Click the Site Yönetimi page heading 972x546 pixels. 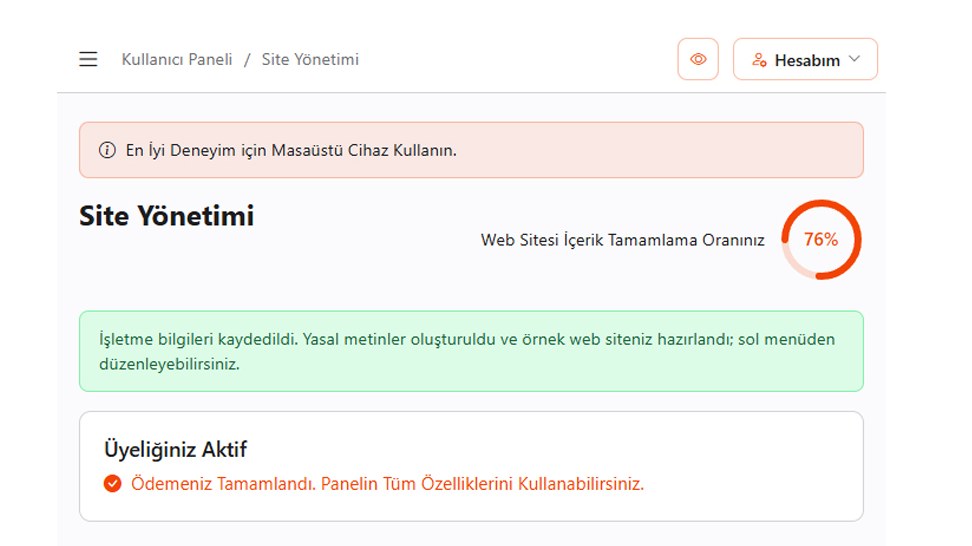(x=166, y=215)
